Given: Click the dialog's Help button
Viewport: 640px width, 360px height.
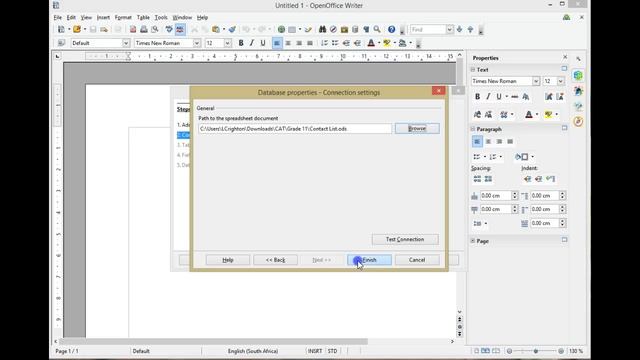Looking at the screenshot, I should tap(228, 260).
